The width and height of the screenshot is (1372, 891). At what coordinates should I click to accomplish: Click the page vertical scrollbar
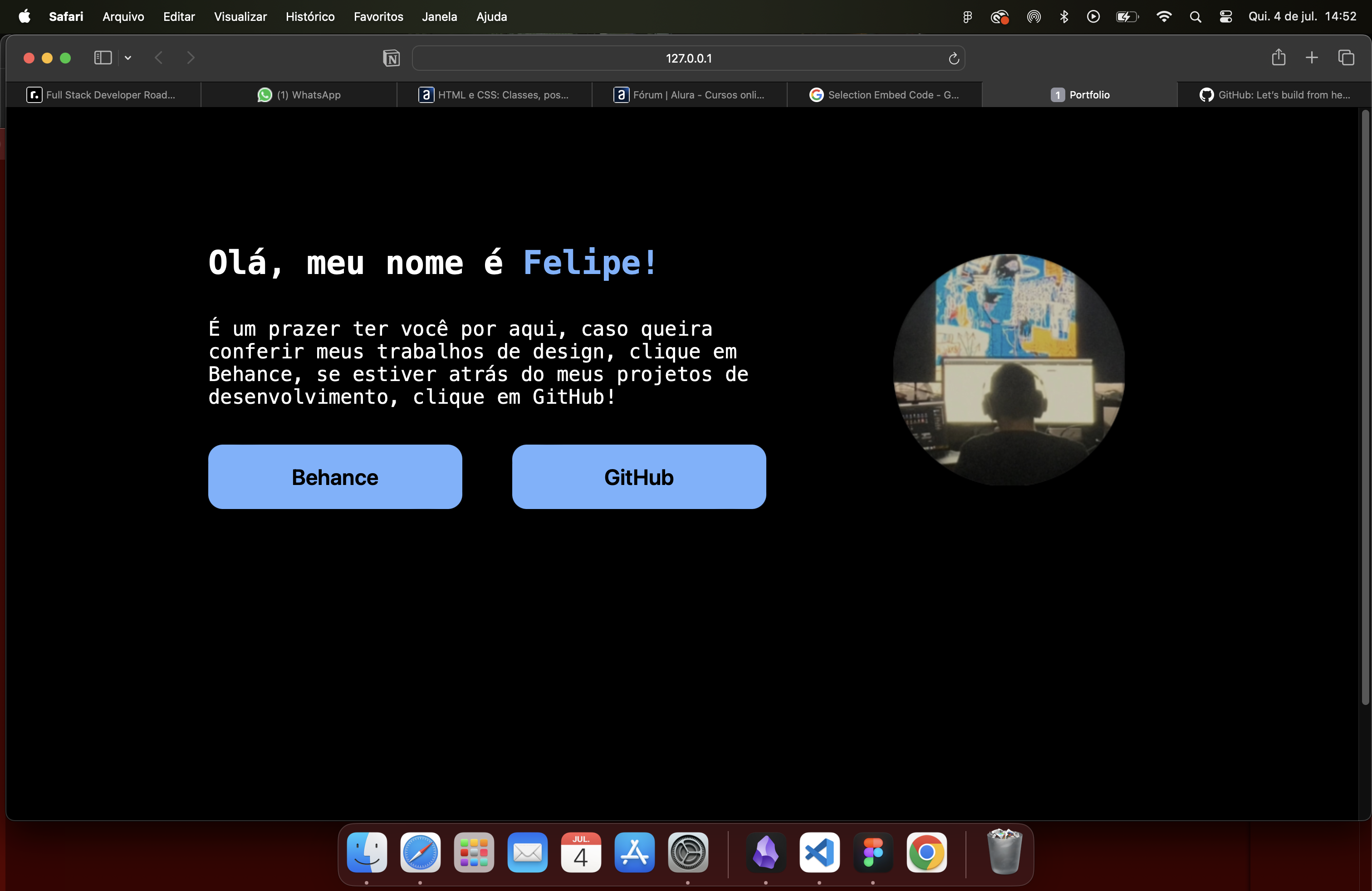[1364, 407]
